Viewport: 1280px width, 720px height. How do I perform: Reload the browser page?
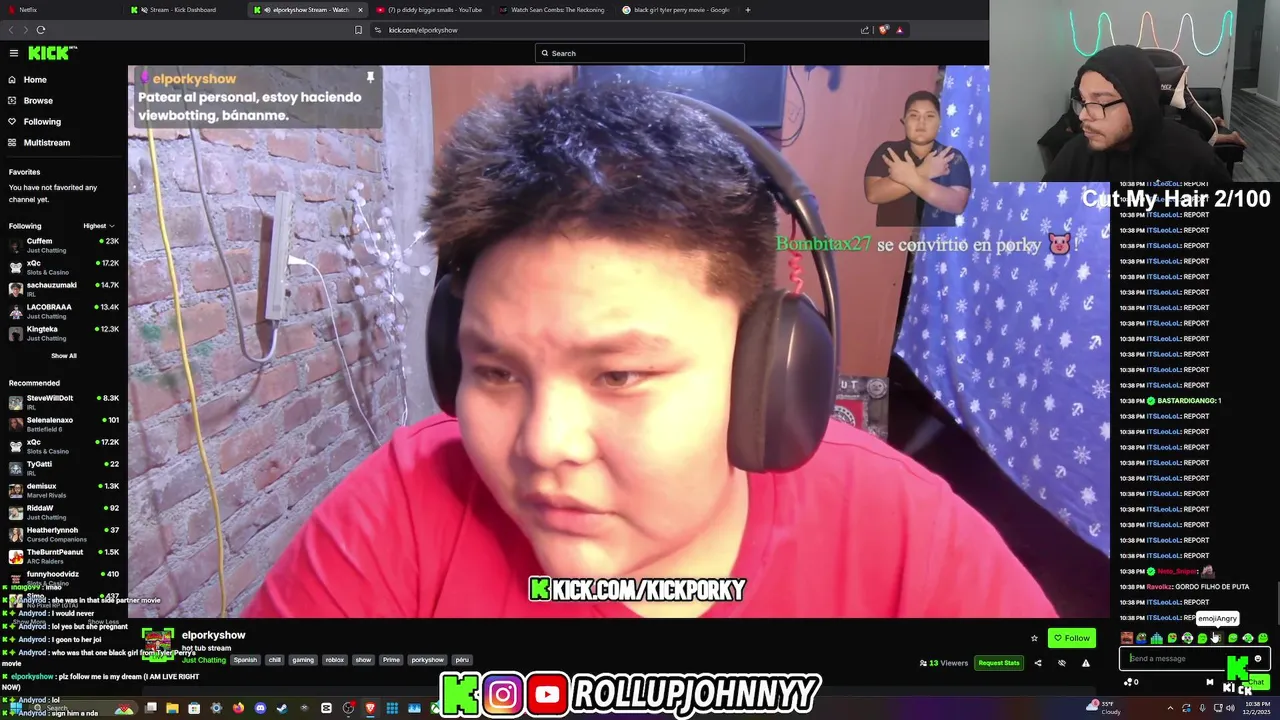click(41, 30)
